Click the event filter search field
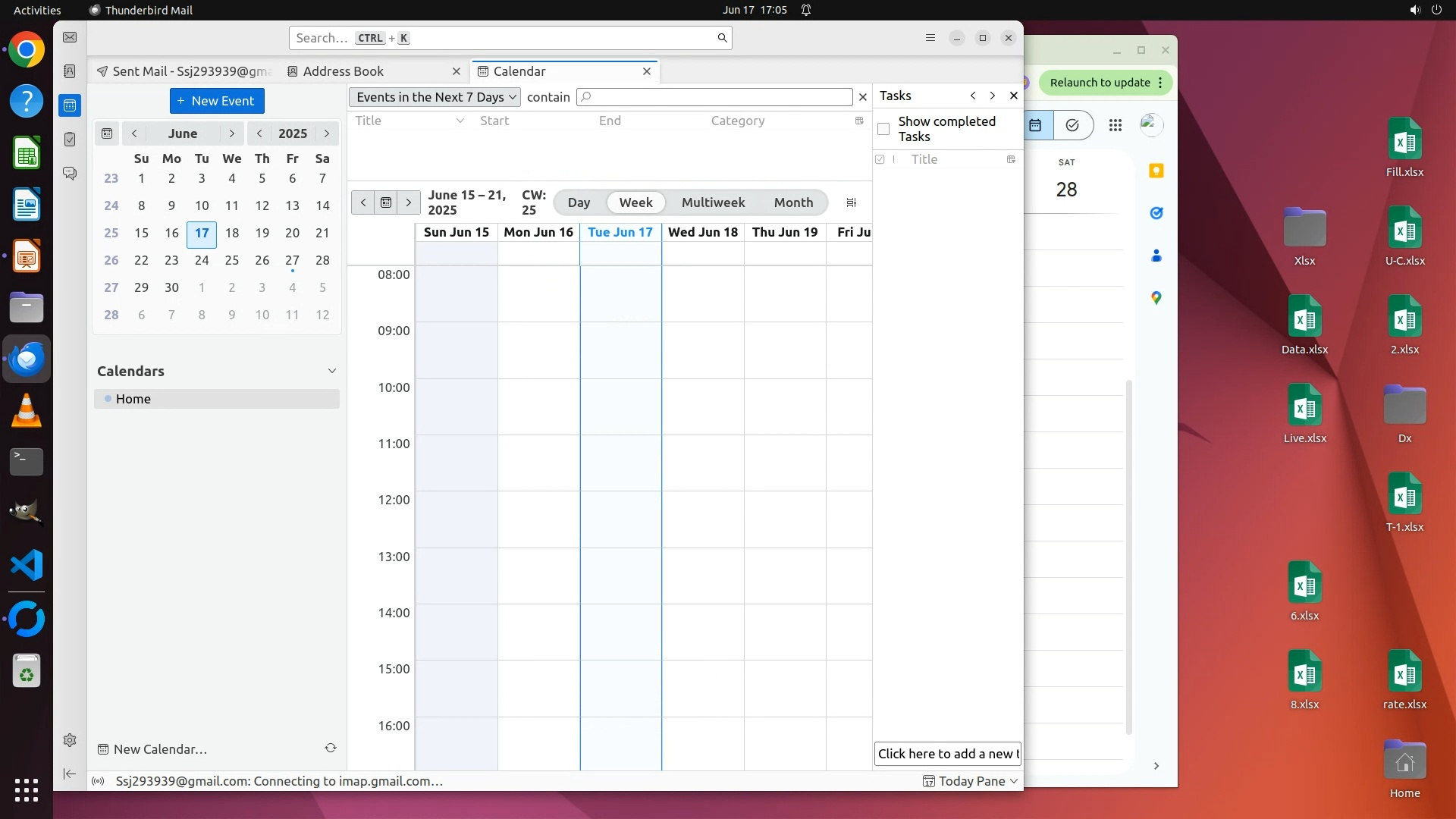Viewport: 1456px width, 819px height. click(x=714, y=97)
